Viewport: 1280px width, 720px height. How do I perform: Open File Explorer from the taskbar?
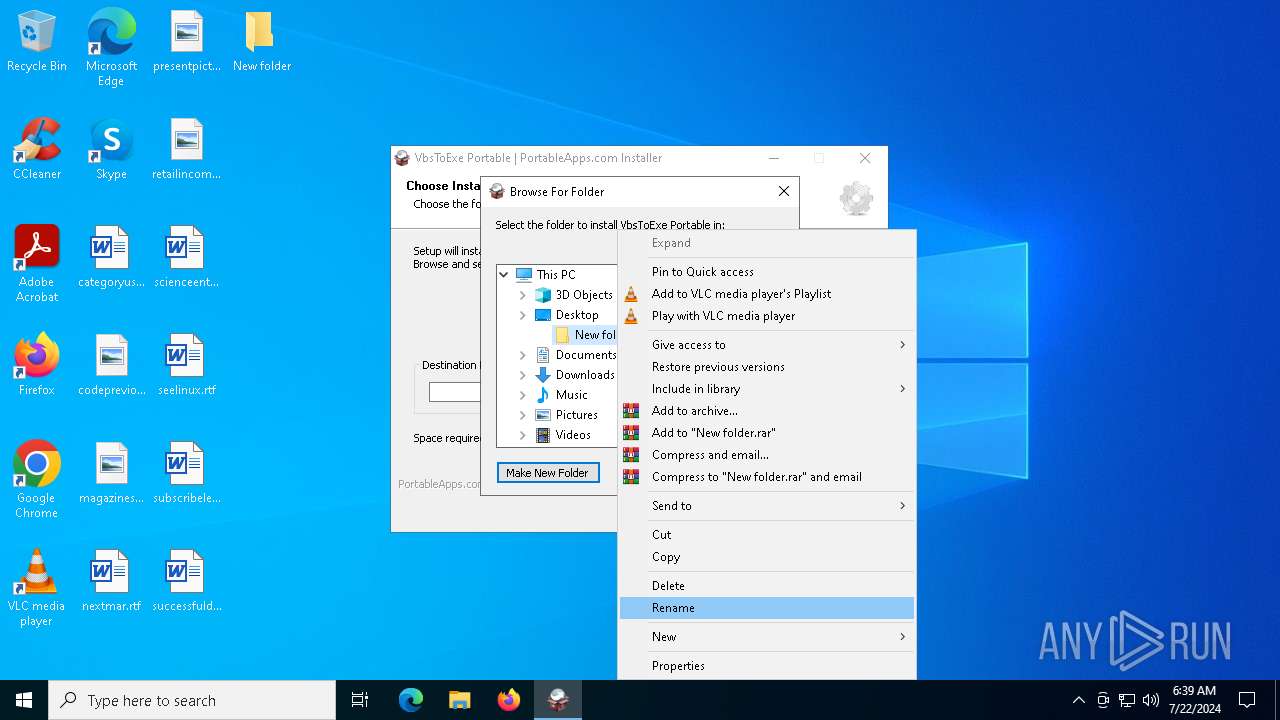[460, 700]
